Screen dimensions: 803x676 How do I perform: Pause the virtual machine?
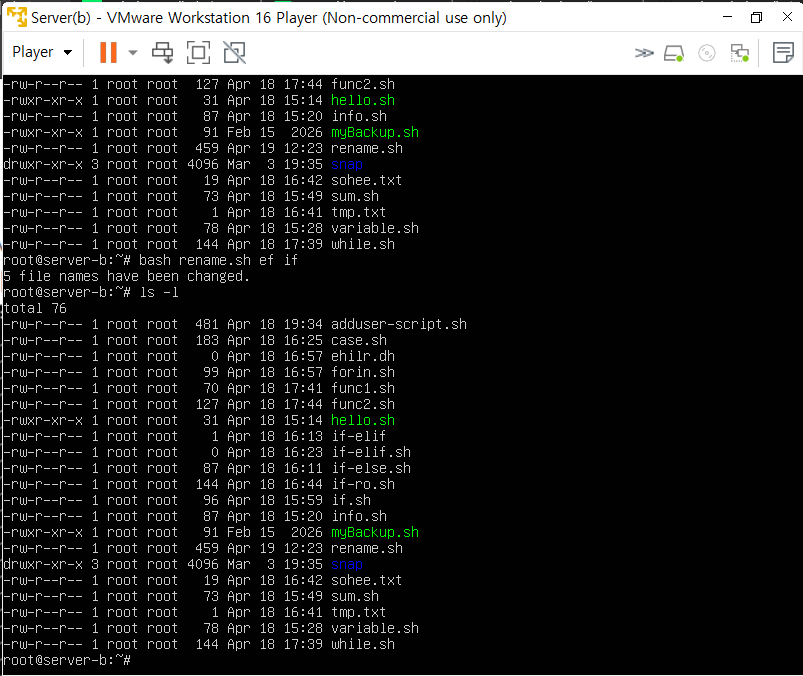[108, 52]
